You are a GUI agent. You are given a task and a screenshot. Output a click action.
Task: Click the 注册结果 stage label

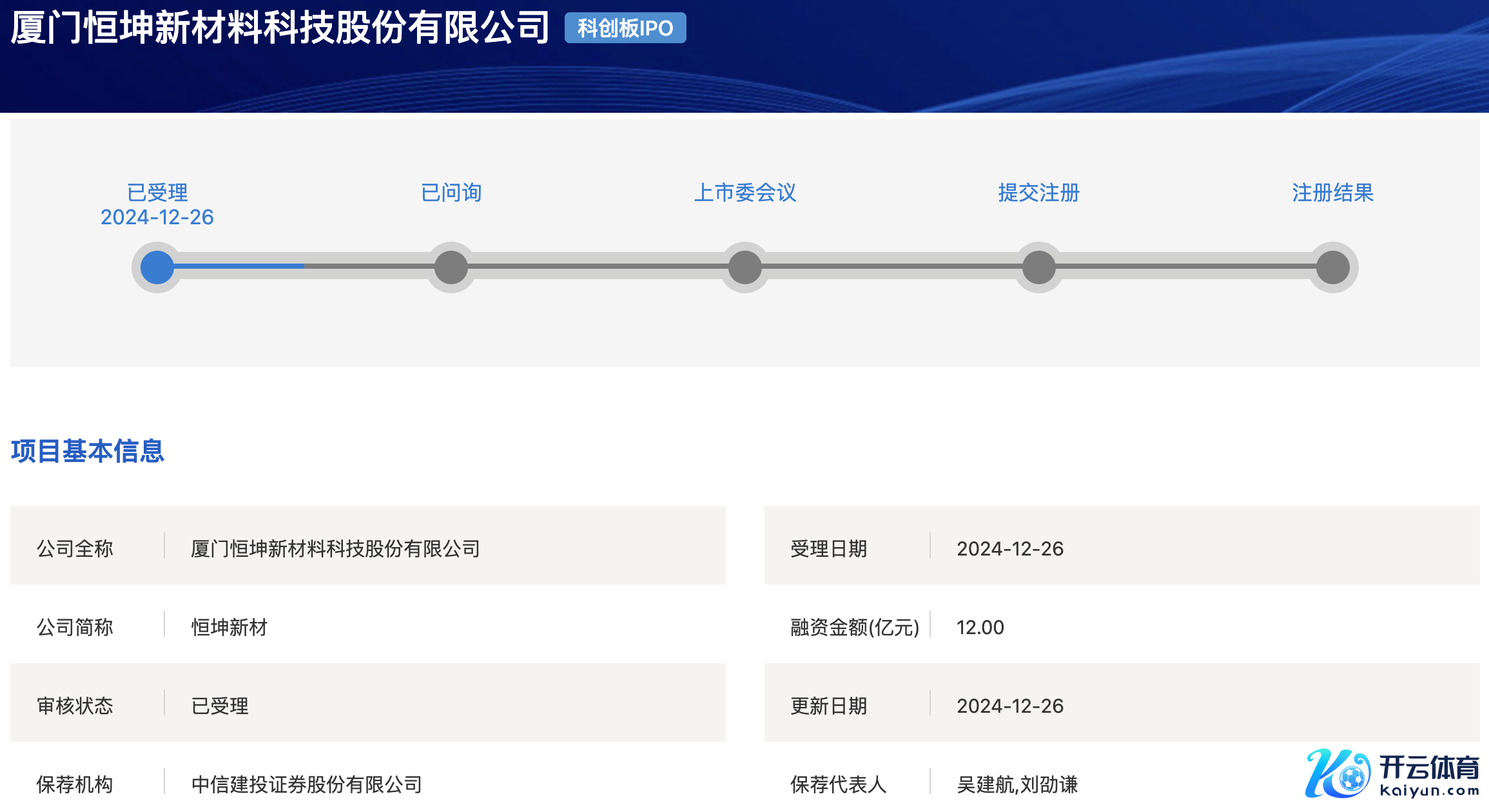pyautogui.click(x=1333, y=193)
